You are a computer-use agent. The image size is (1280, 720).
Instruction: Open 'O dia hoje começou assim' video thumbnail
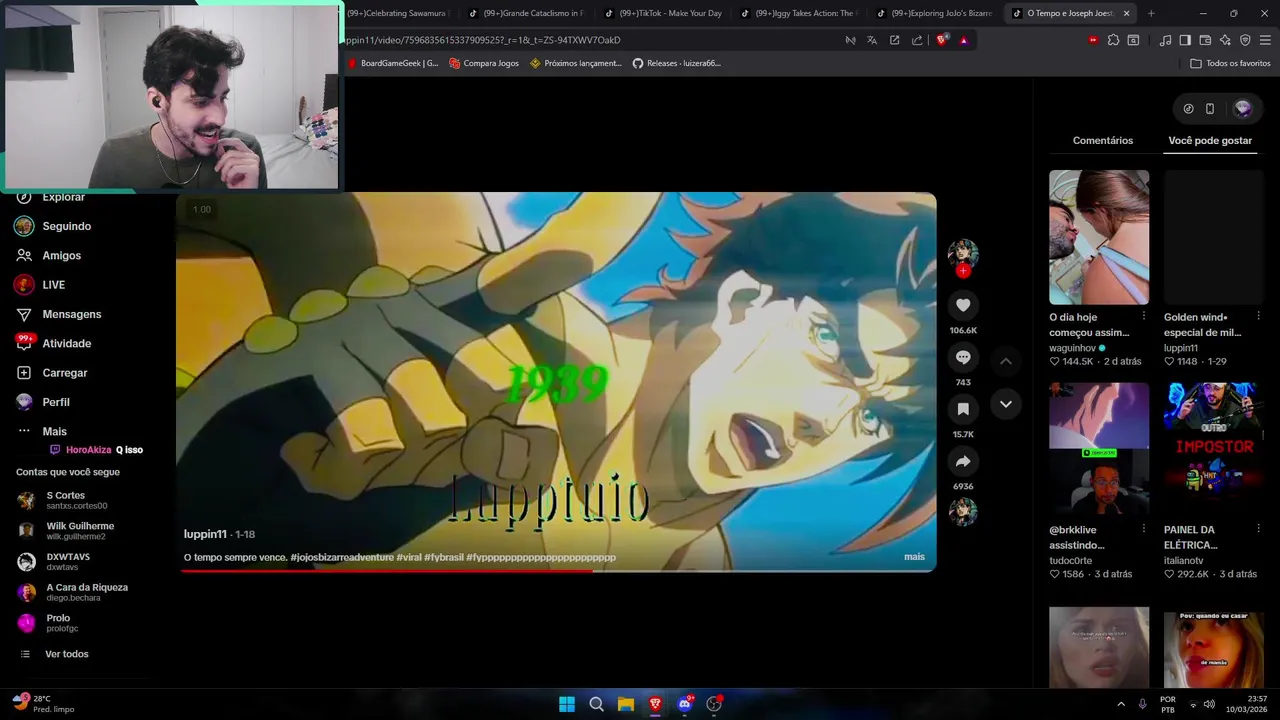1099,237
